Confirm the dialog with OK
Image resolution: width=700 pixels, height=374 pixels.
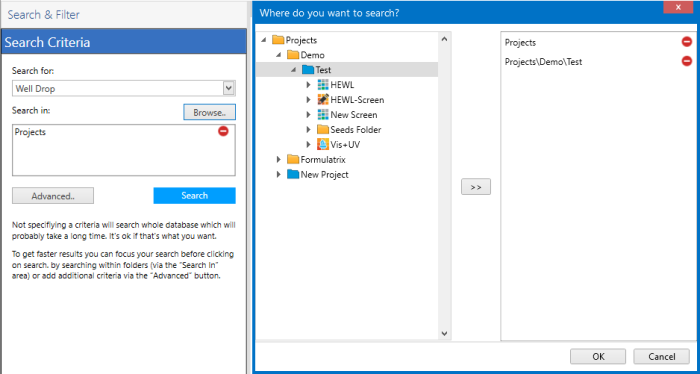click(598, 357)
